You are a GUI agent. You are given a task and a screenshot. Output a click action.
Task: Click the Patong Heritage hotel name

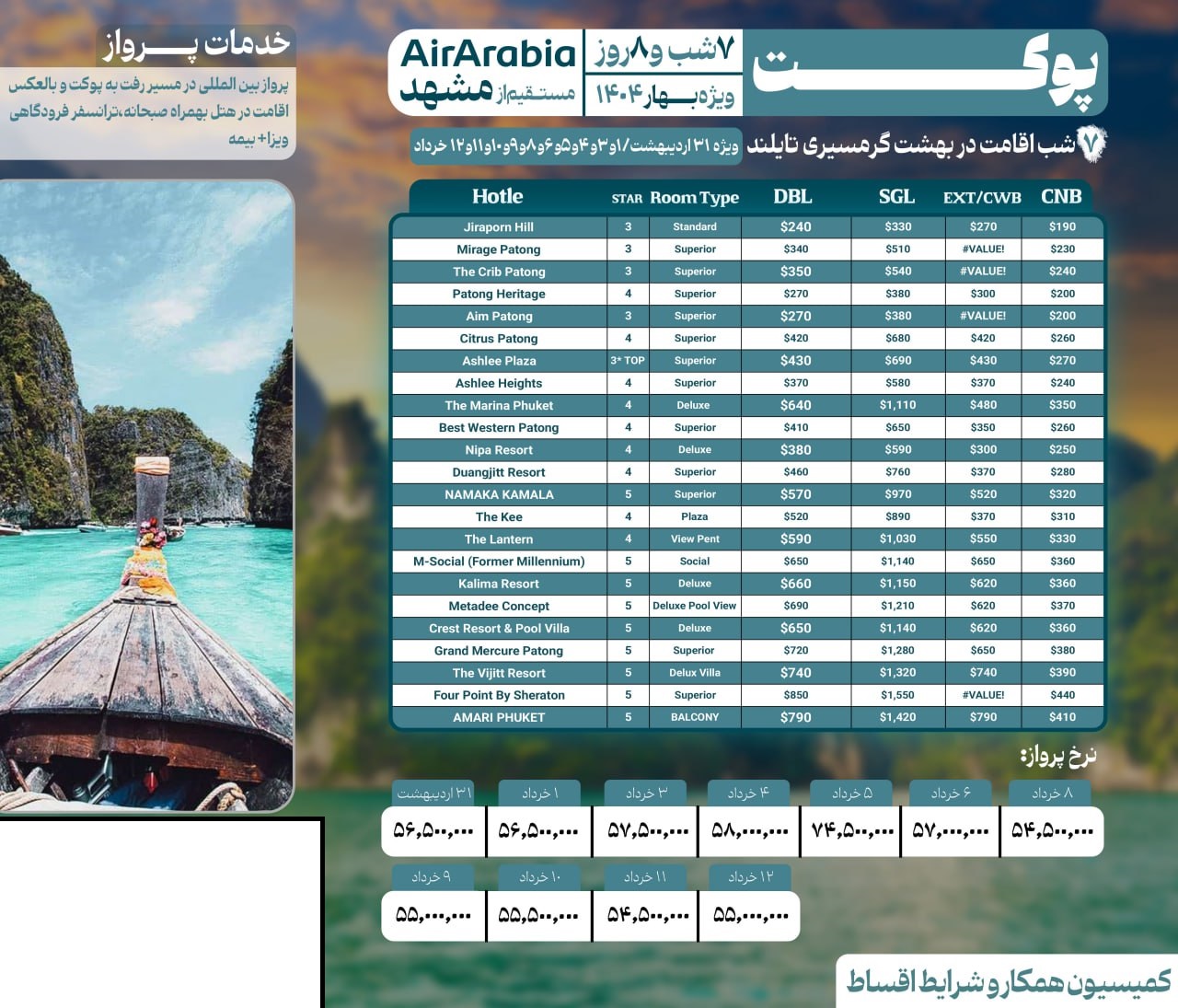coord(499,294)
